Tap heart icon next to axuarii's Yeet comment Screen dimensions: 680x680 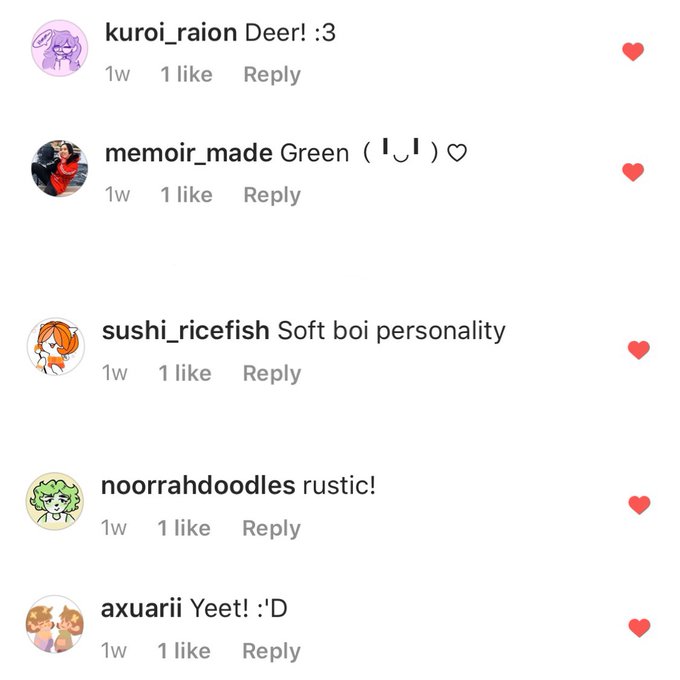click(639, 628)
